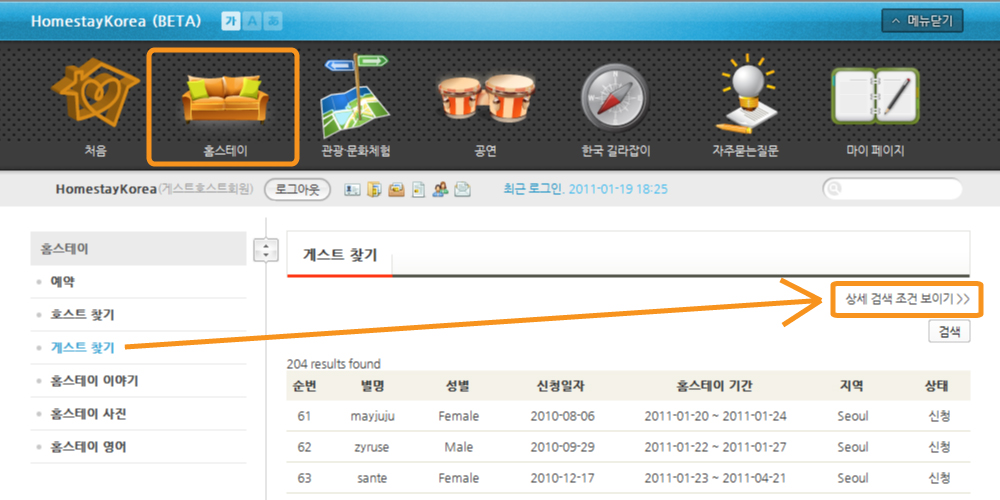Switch language to Japanese with あ button

point(273,21)
